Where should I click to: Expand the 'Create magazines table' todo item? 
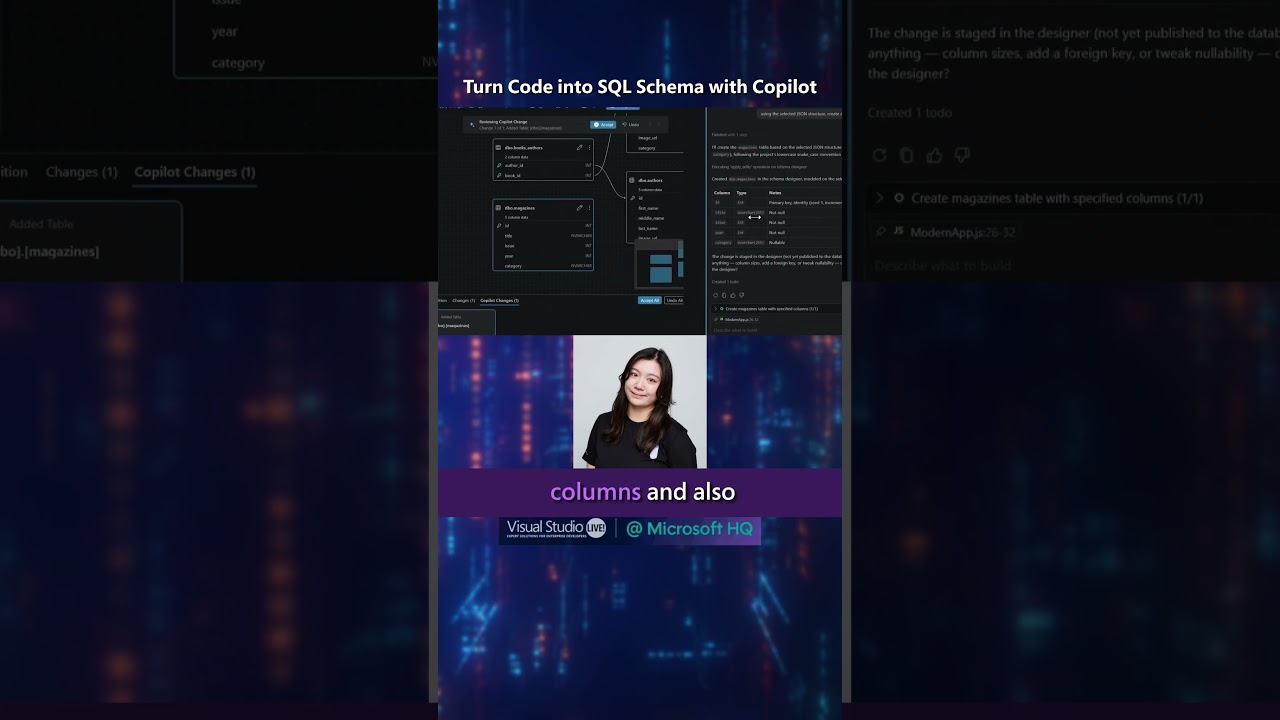tap(716, 309)
